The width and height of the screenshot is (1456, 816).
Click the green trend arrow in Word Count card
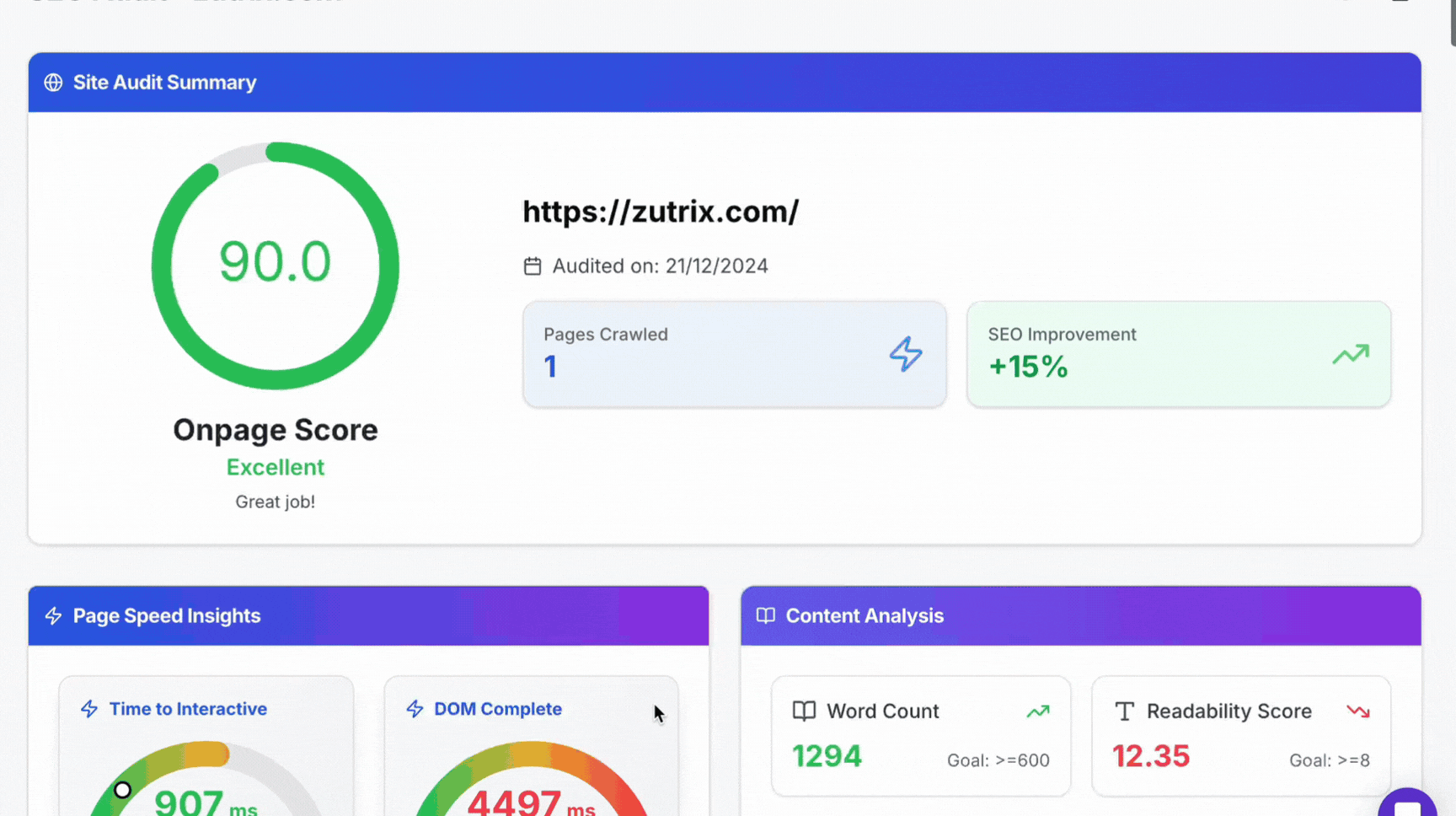pos(1037,711)
